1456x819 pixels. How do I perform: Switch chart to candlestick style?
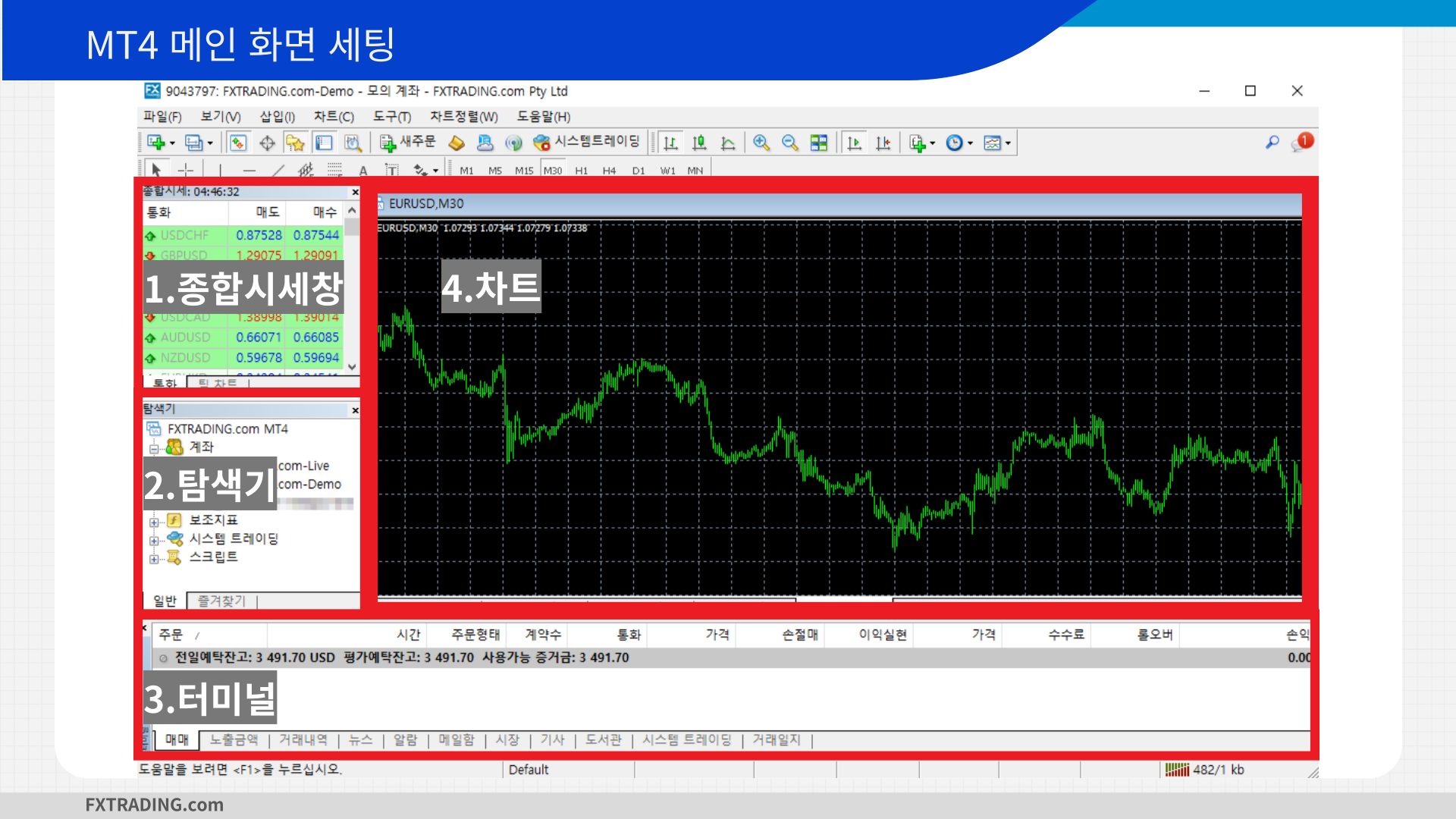(x=699, y=143)
